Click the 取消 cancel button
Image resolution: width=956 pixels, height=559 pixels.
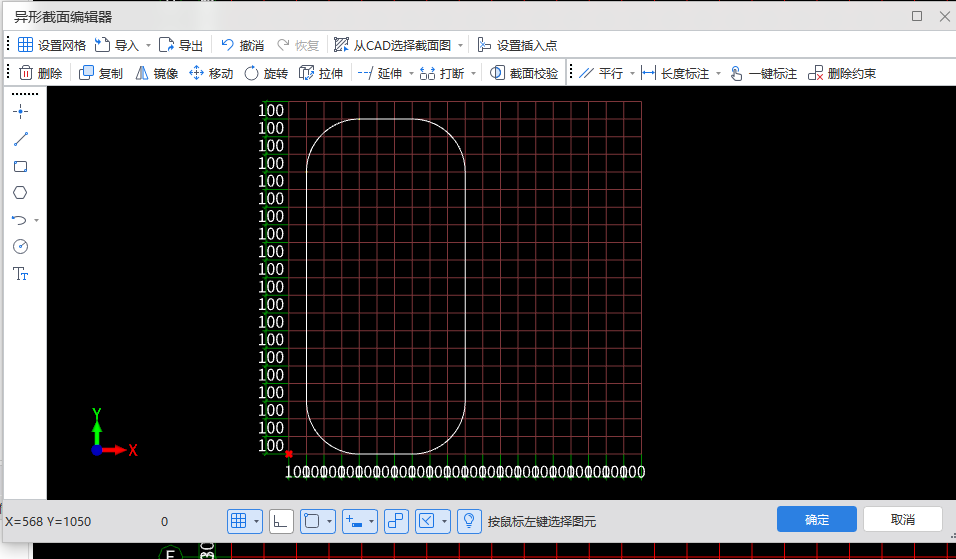903,519
